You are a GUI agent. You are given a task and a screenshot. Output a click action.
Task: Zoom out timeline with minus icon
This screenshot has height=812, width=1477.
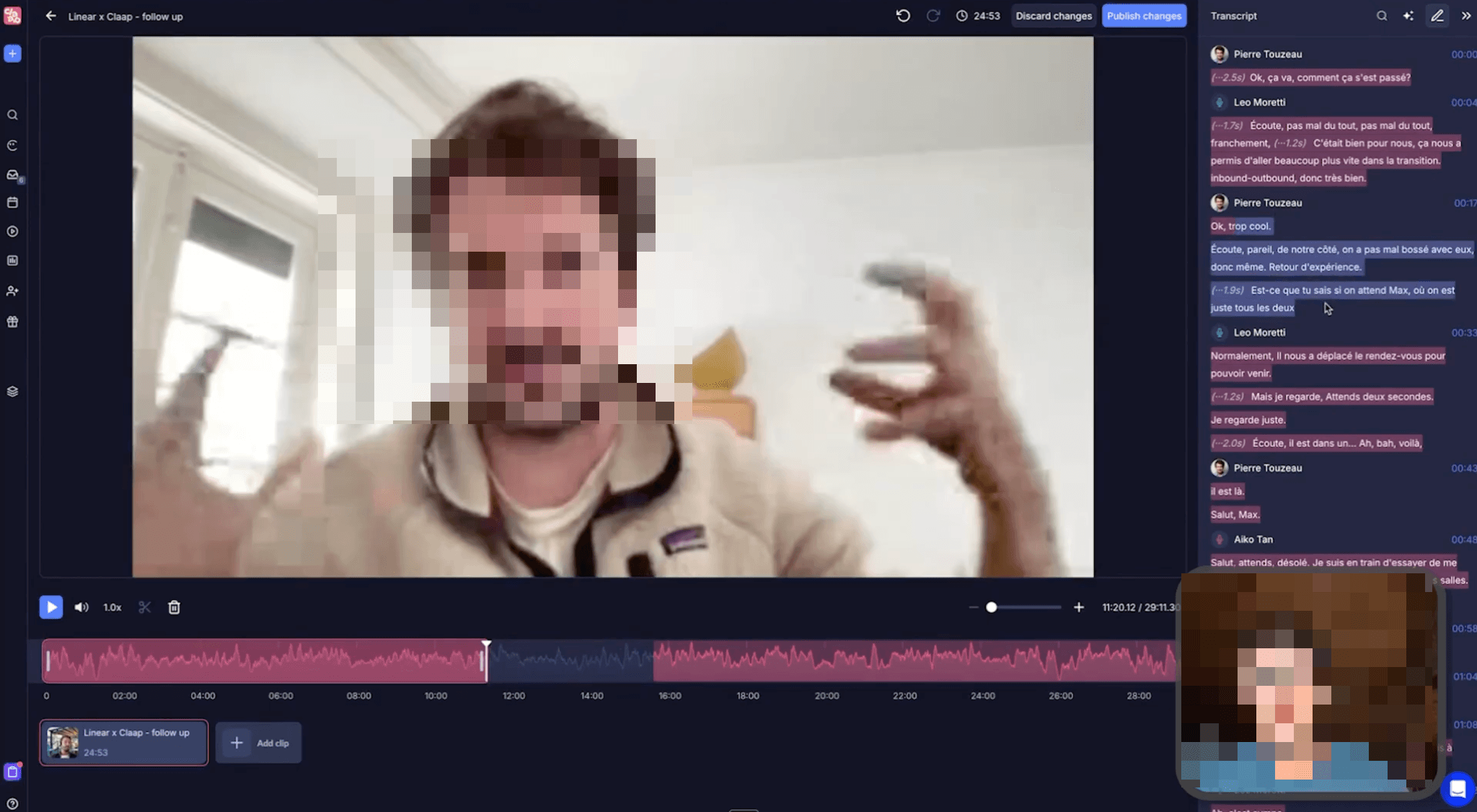(974, 607)
